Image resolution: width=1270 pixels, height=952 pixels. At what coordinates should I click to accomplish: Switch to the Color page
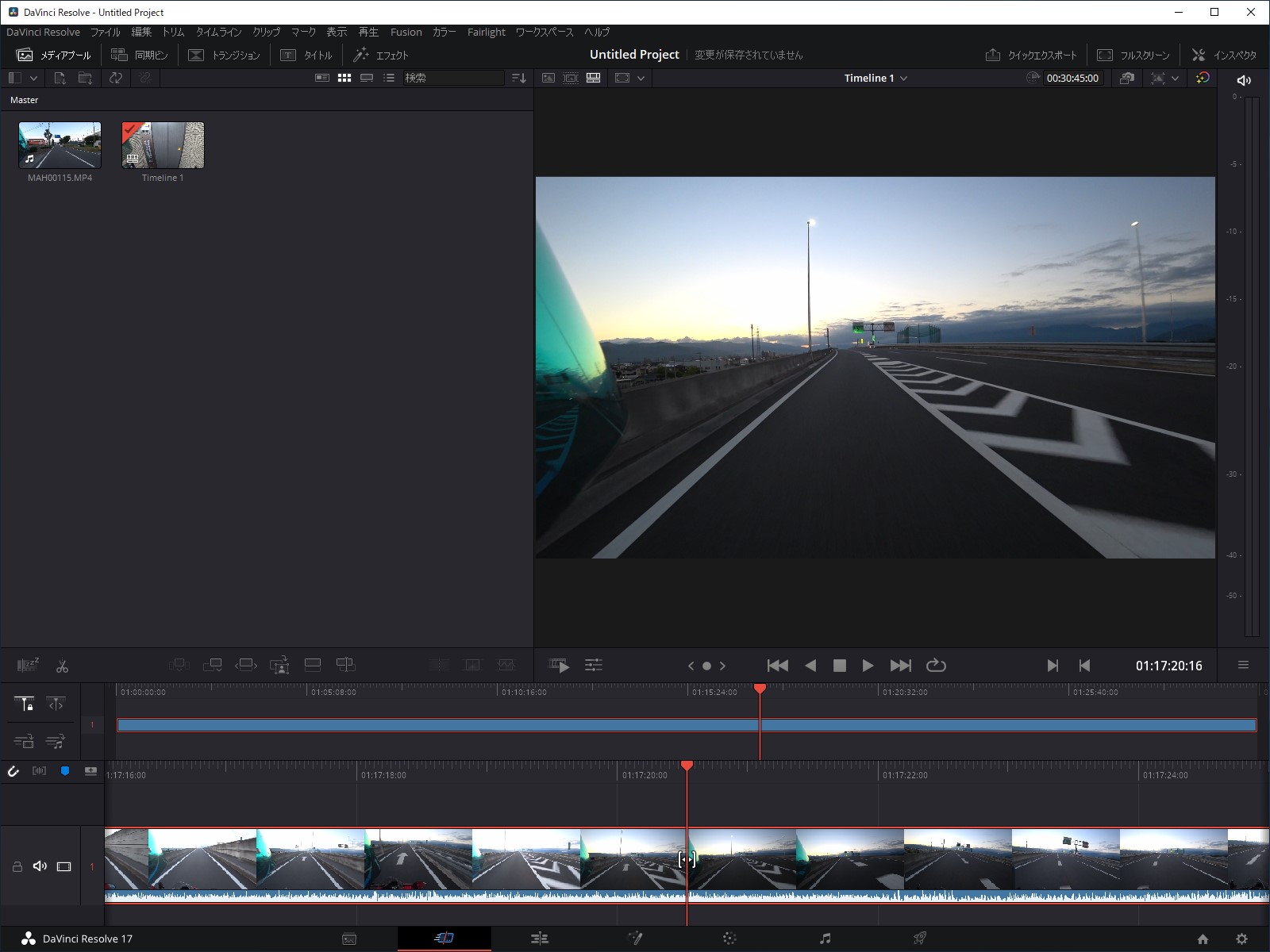(x=729, y=939)
